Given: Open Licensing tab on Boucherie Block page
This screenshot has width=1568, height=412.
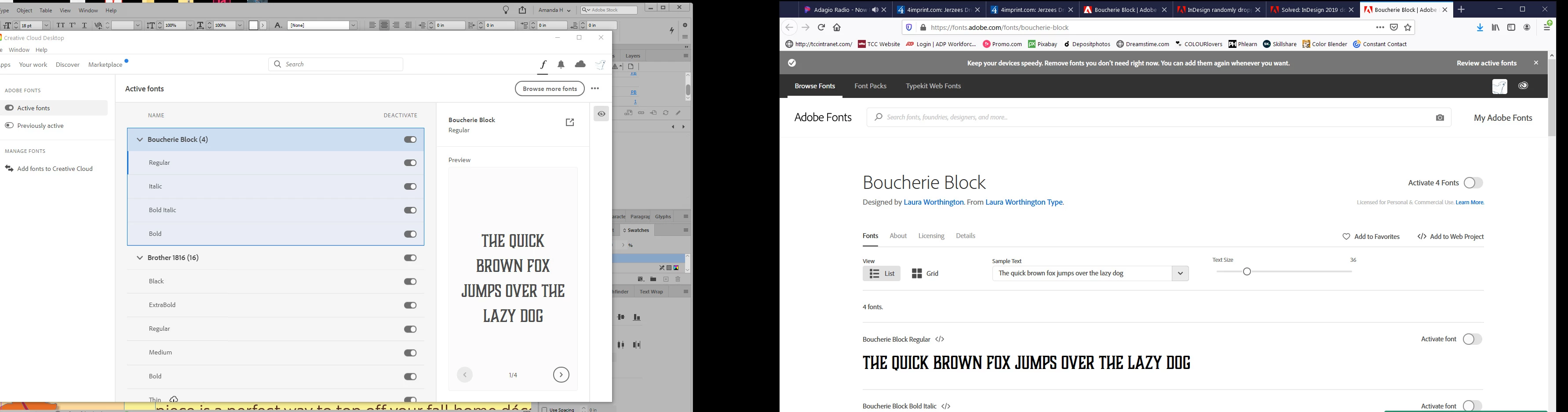Looking at the screenshot, I should click(931, 236).
